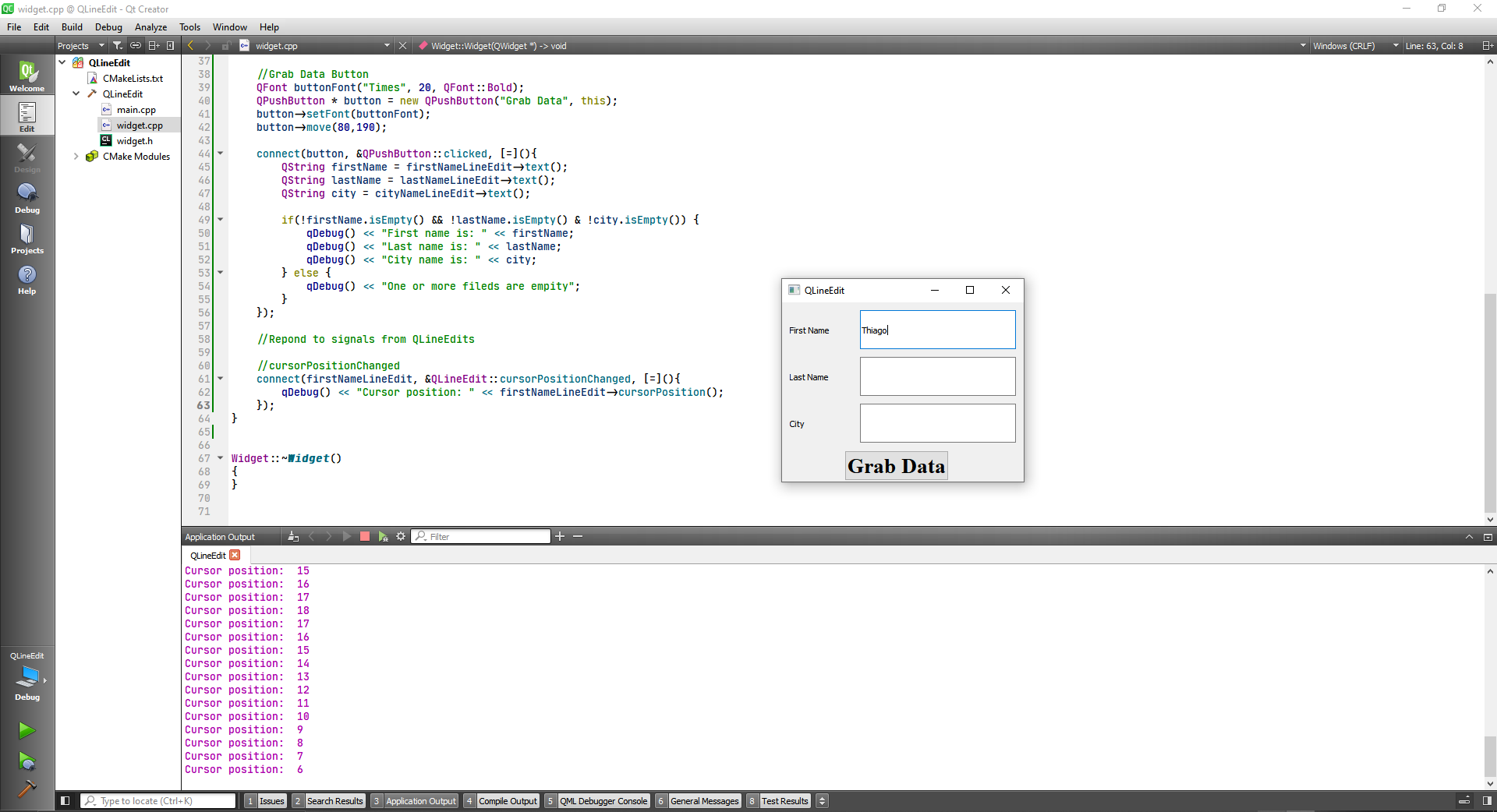Fold the connect block at line 44

221,154
